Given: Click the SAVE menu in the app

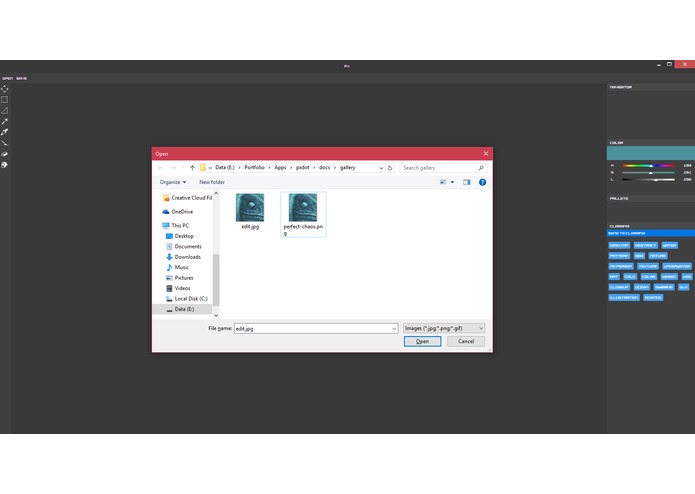Looking at the screenshot, I should click(x=22, y=78).
